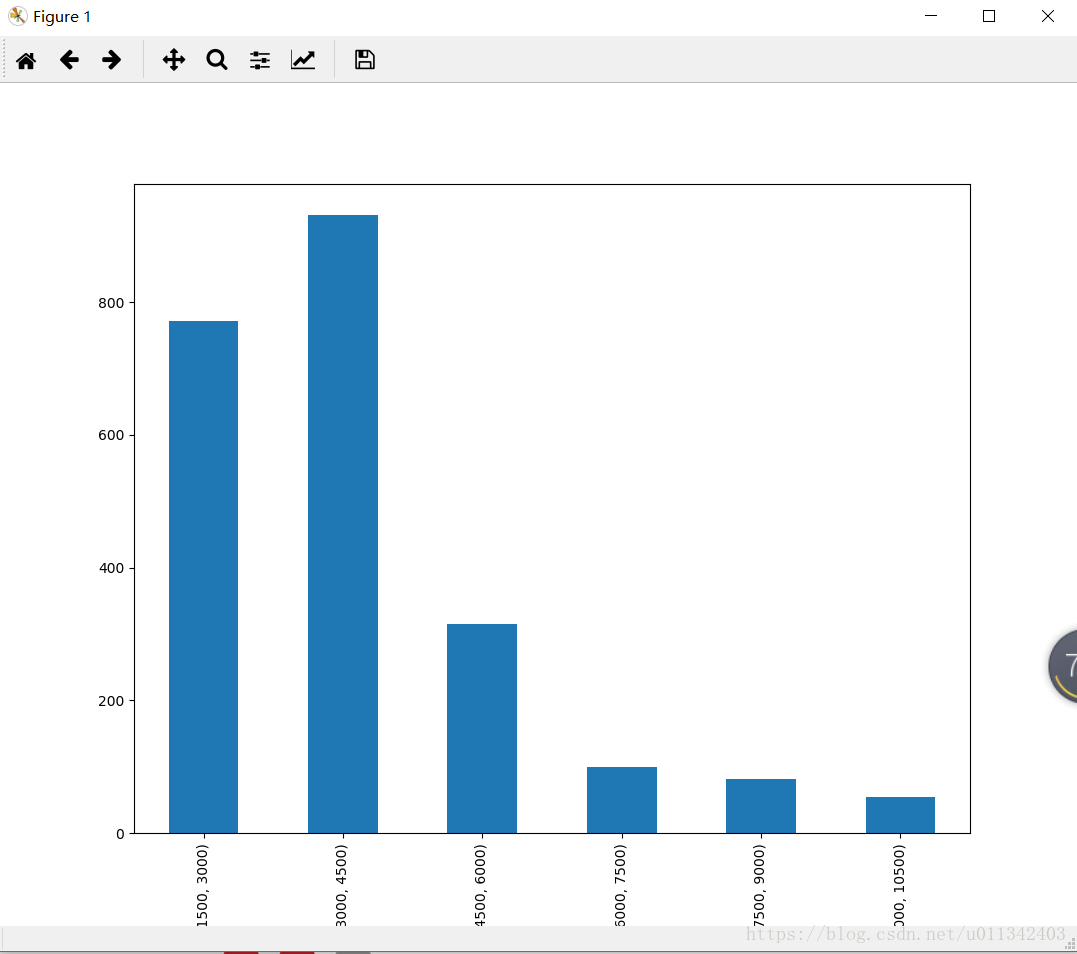
Task: Maximize the Figure 1 window
Action: pos(989,16)
